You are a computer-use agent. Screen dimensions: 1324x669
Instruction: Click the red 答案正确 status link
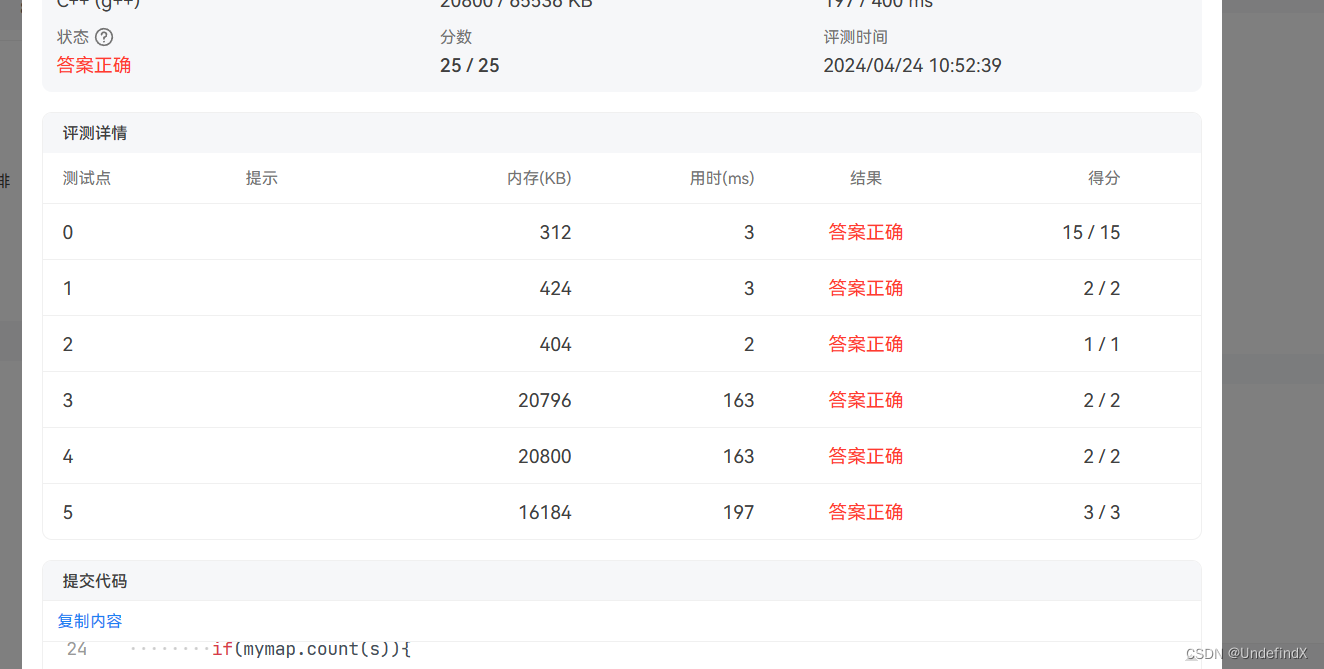(x=94, y=65)
